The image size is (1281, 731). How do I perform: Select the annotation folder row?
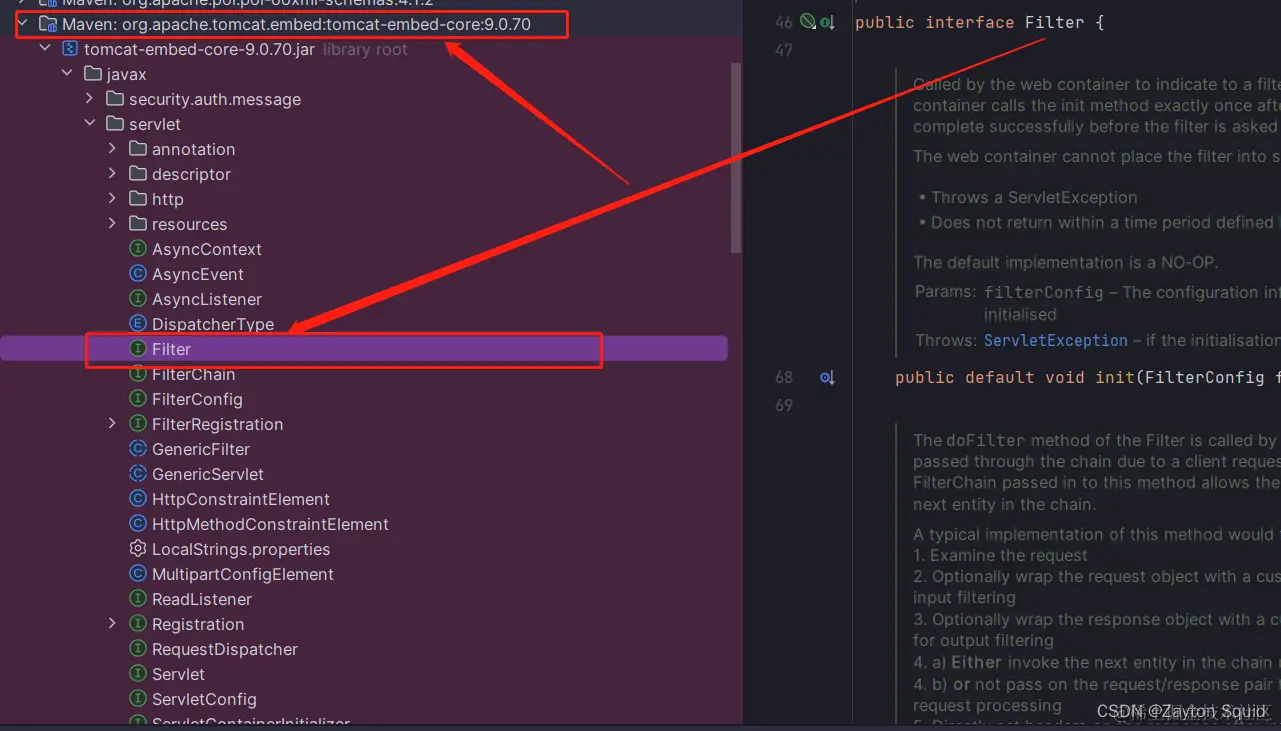tap(364, 149)
